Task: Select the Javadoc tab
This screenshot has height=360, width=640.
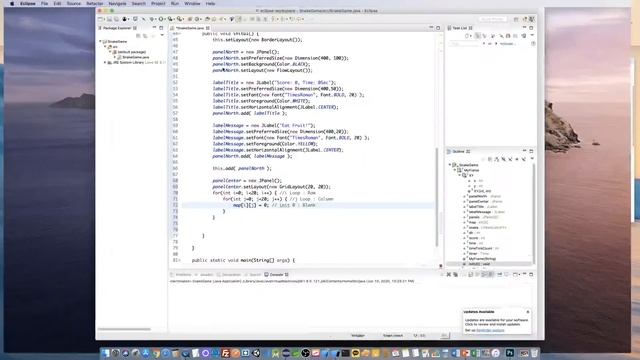Action: (206, 275)
